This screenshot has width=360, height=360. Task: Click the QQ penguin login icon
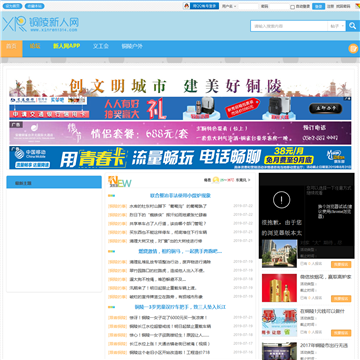click(186, 6)
